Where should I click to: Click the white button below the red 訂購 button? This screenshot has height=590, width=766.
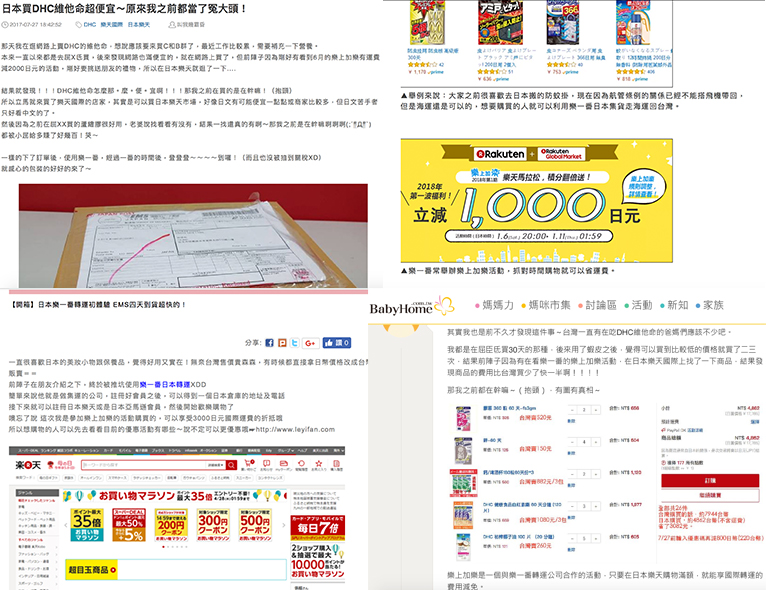tap(710, 495)
